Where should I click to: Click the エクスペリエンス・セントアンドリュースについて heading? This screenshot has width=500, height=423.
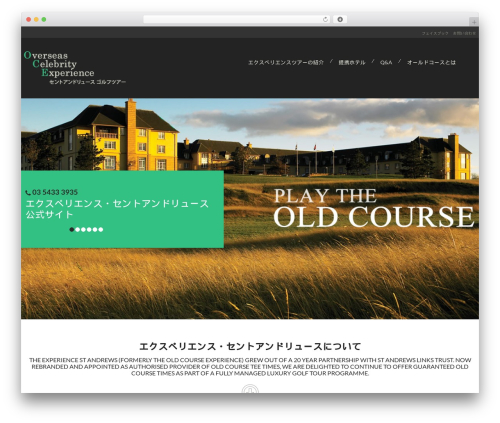click(250, 346)
